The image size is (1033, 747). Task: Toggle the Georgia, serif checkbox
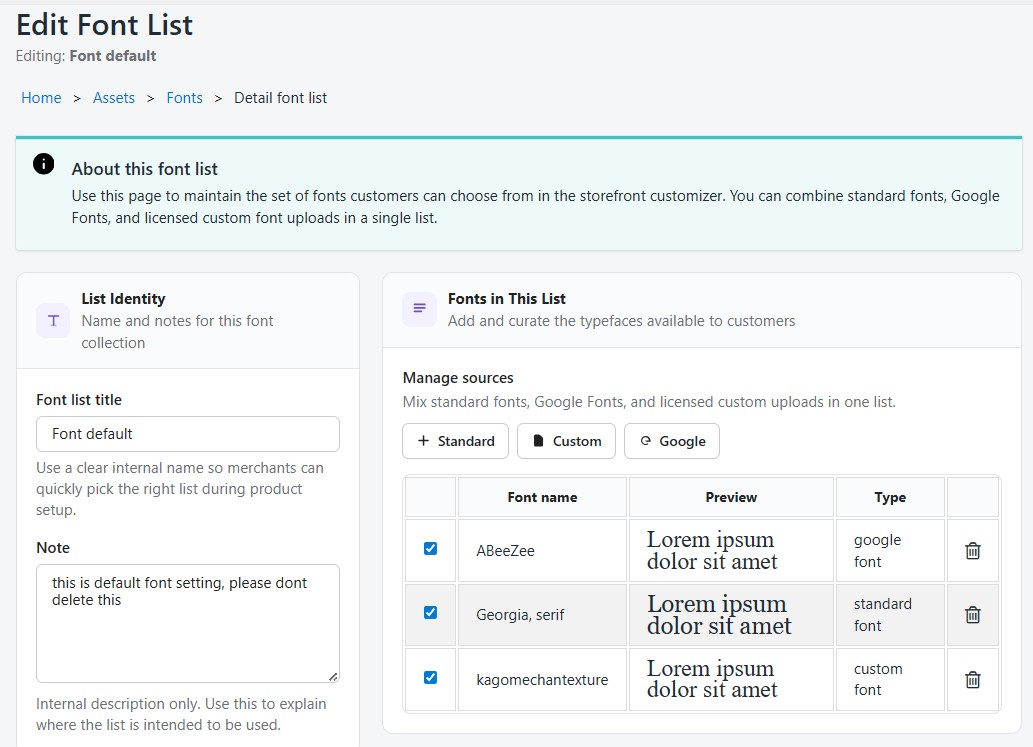430,614
